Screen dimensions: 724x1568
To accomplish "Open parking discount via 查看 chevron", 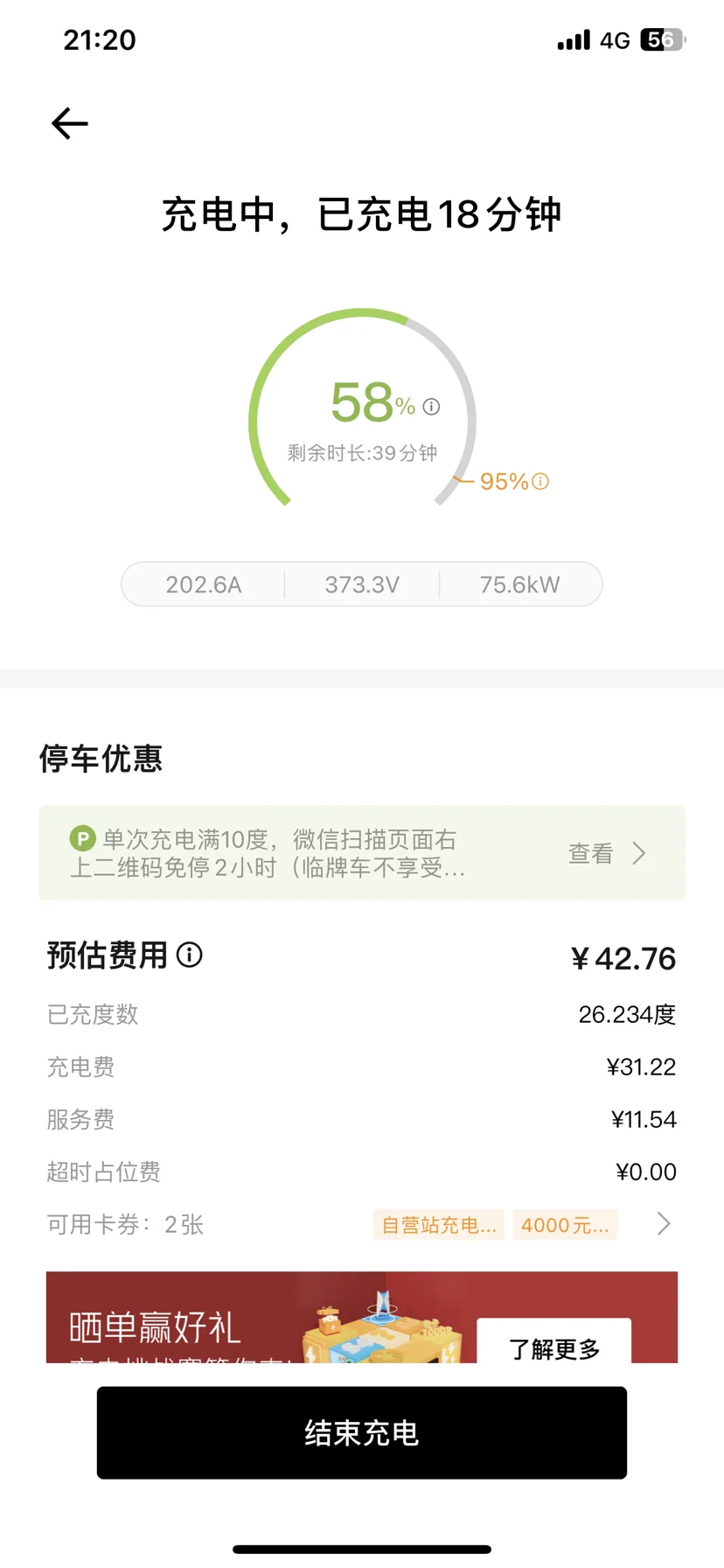I will click(x=639, y=853).
